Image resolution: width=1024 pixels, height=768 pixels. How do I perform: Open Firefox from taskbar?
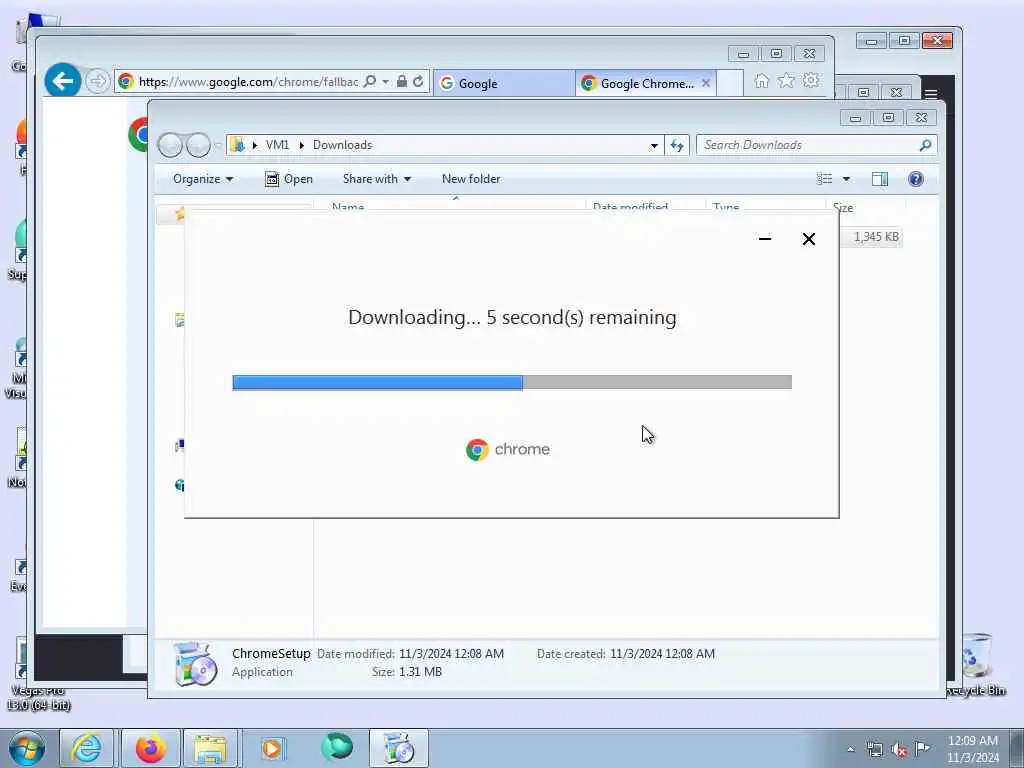151,748
